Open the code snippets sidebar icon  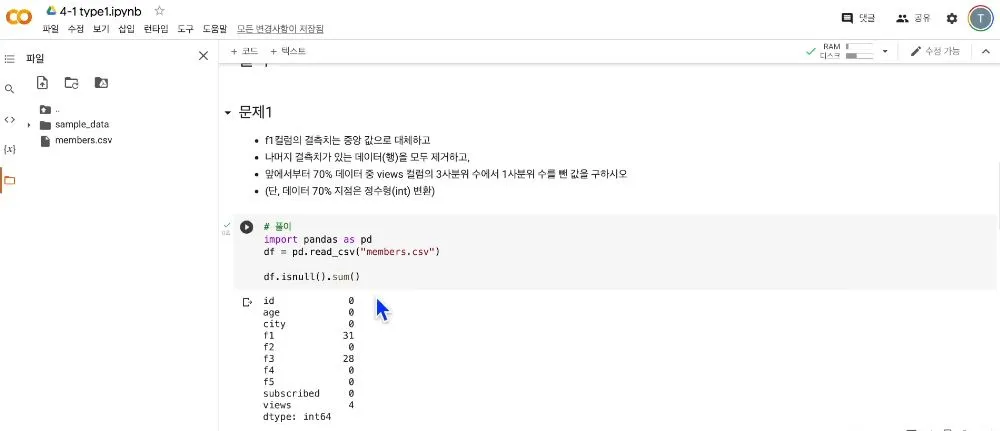click(x=10, y=119)
